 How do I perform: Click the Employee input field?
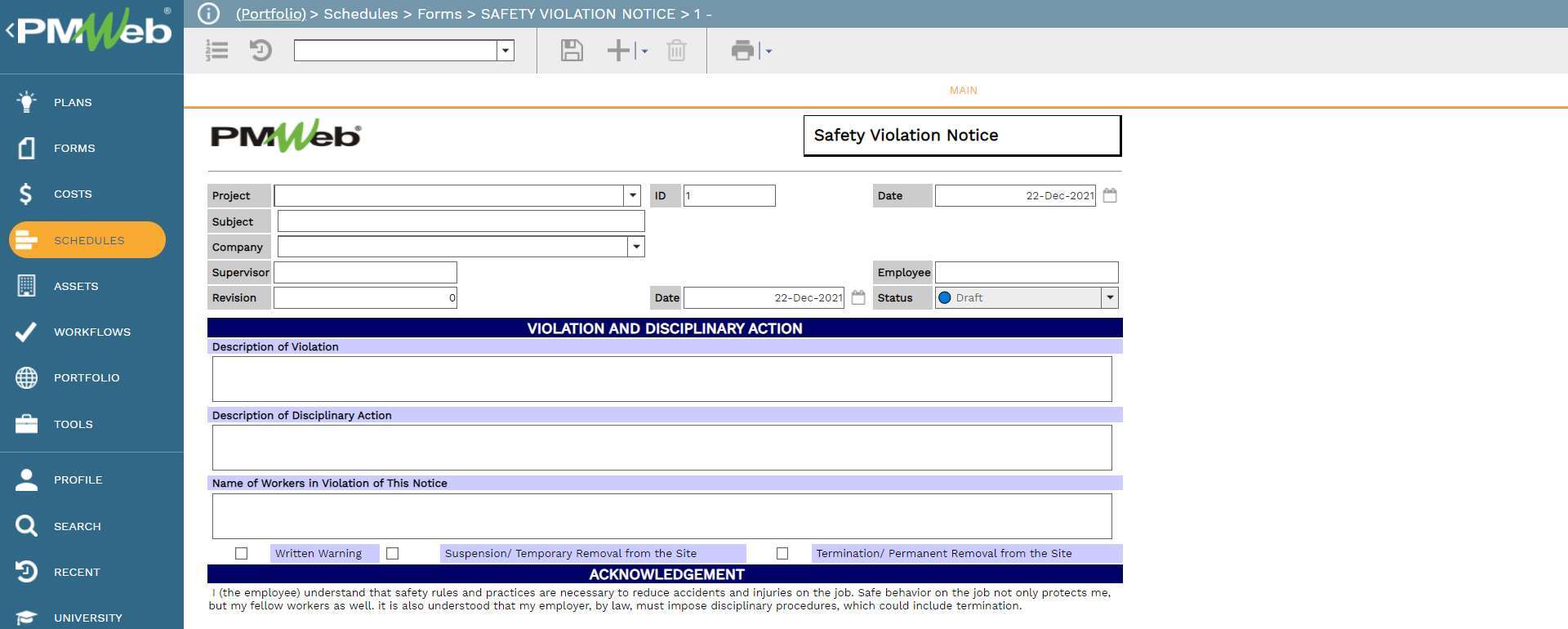pos(1027,272)
